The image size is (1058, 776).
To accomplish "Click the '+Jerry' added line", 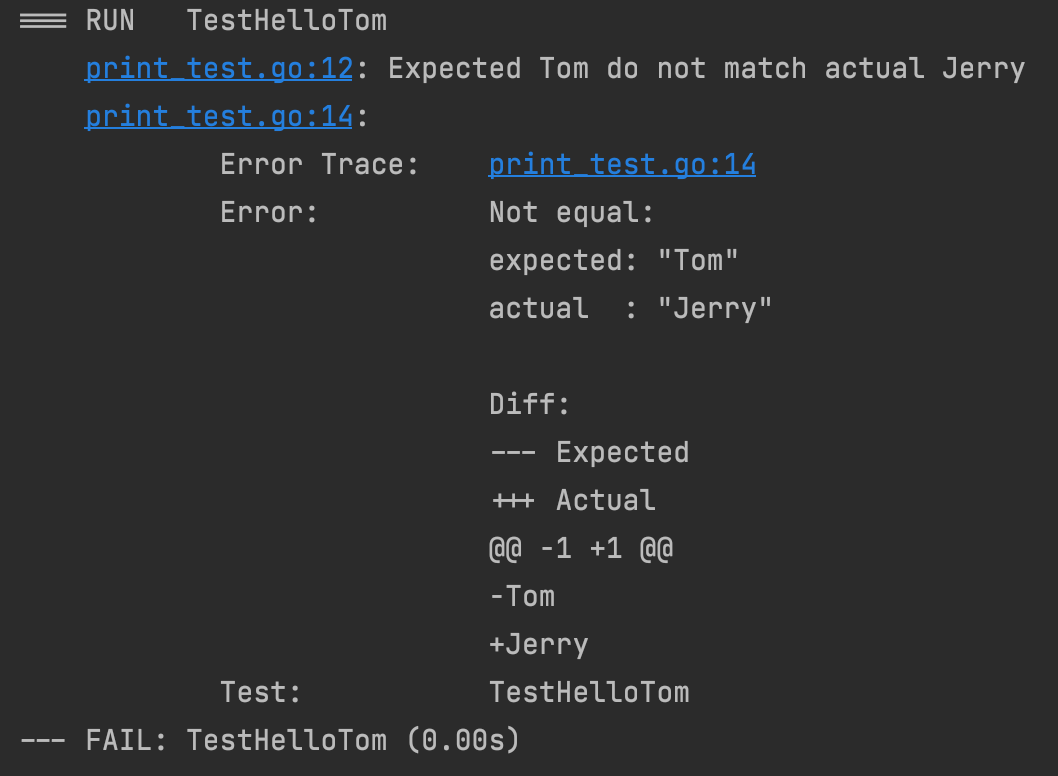I will coord(538,644).
